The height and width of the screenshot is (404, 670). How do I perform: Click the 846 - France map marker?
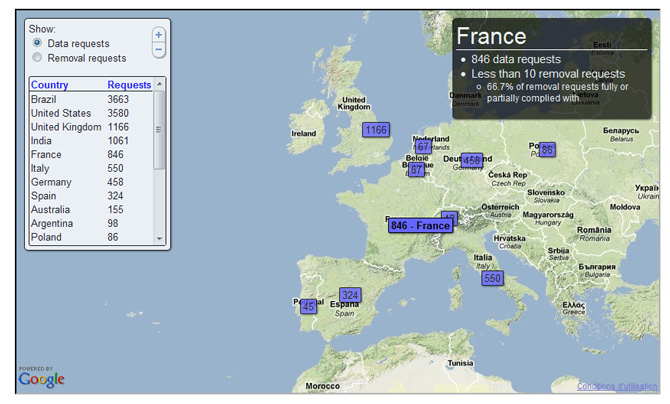420,225
